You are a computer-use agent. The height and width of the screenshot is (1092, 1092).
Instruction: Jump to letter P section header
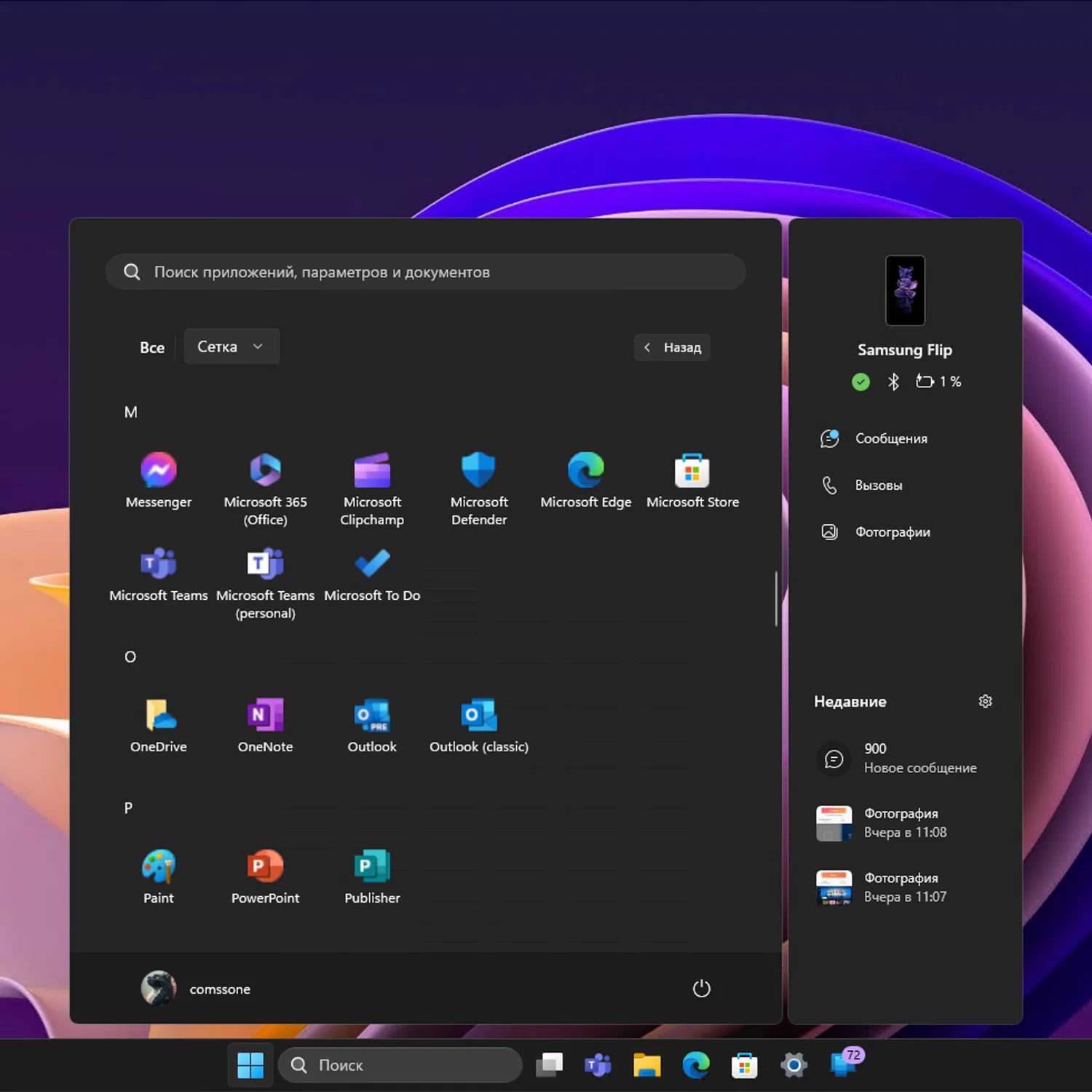[x=128, y=808]
